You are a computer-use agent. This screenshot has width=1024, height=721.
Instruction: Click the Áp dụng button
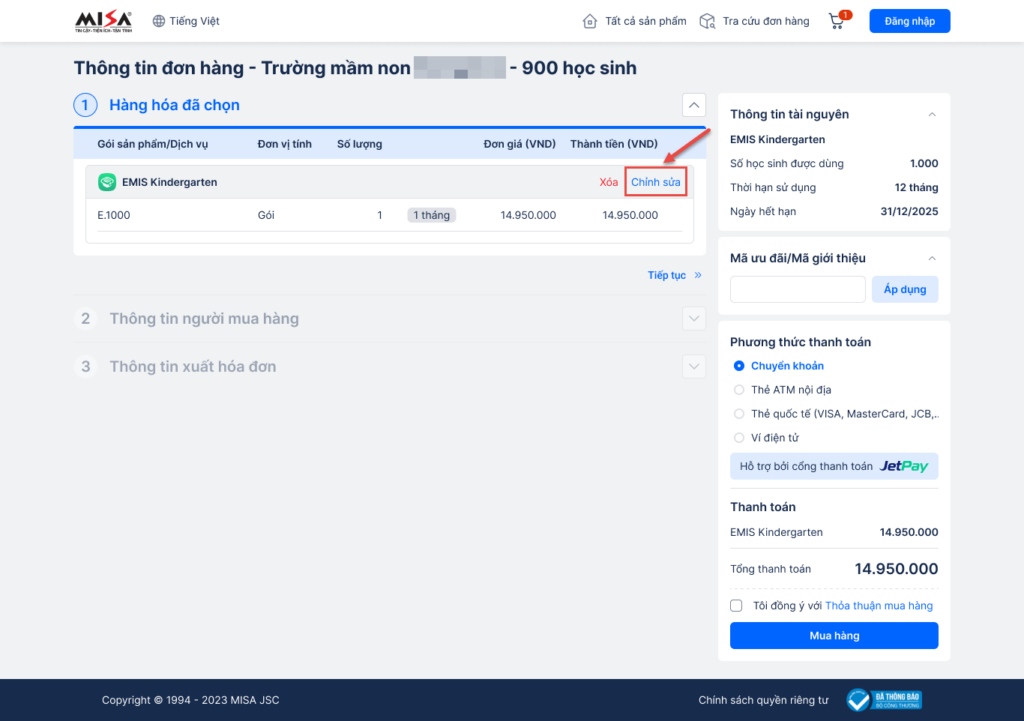point(904,289)
